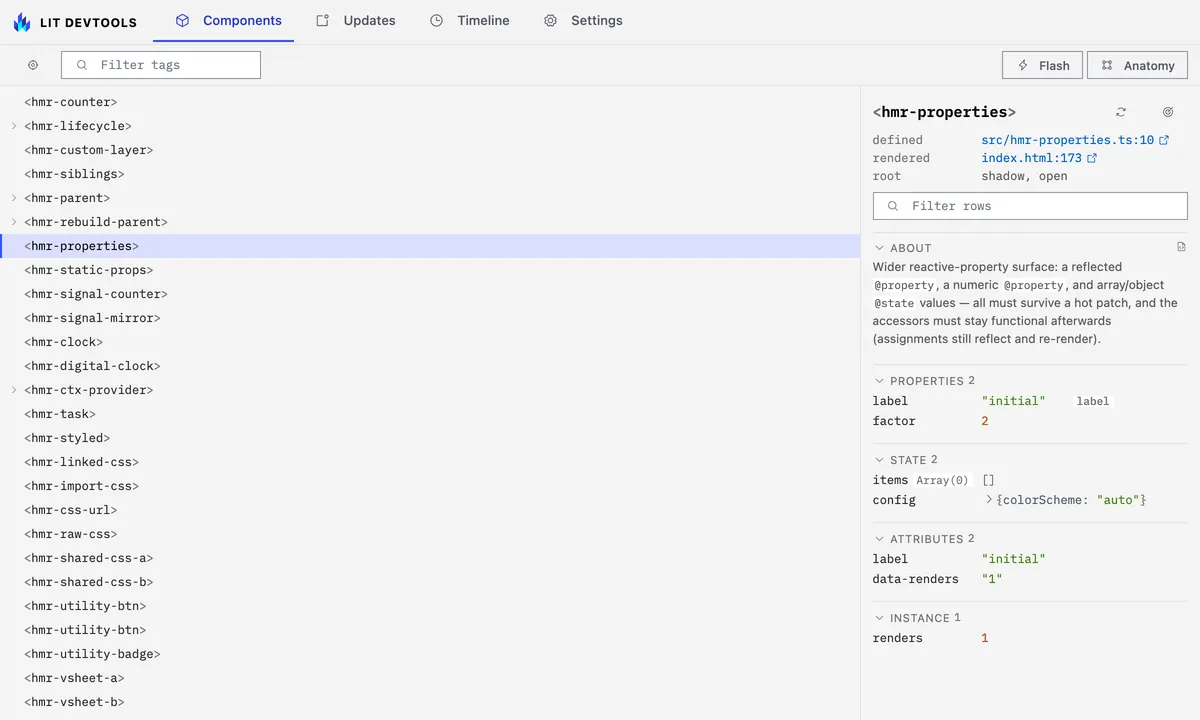
Task: Open the Settings tab
Action: pos(583,21)
